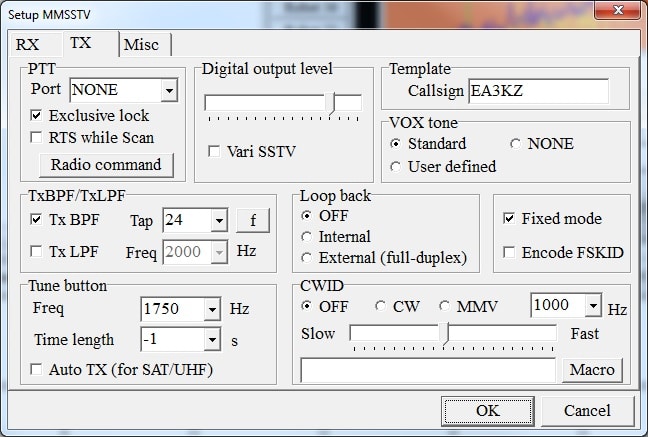Select the MMV option for CWID
Viewport: 648px width, 437px height.
coord(444,306)
